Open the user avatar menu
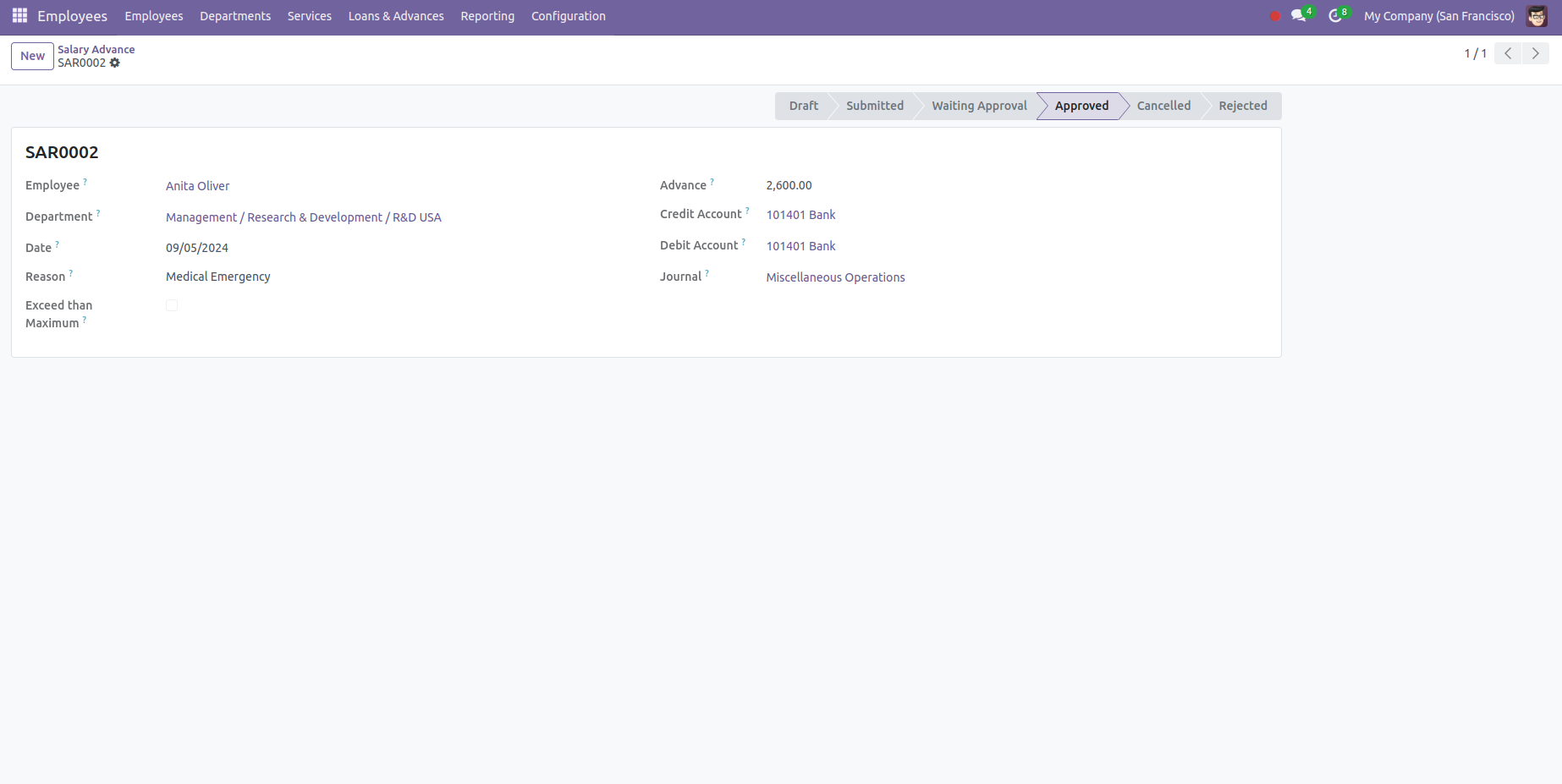1562x784 pixels. (x=1537, y=16)
